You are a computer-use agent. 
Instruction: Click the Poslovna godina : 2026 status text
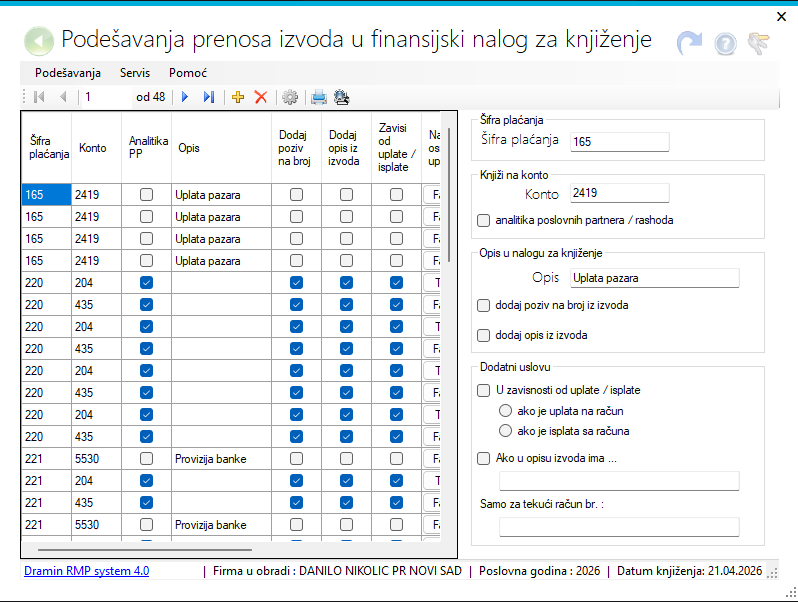pyautogui.click(x=539, y=571)
